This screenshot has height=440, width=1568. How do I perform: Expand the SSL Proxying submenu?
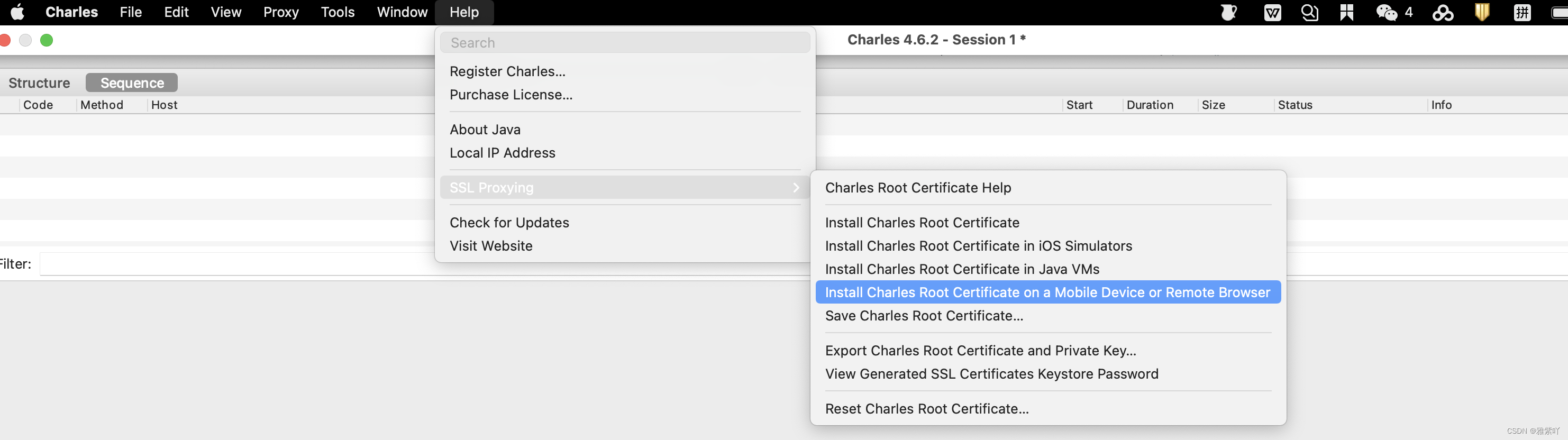pyautogui.click(x=625, y=187)
